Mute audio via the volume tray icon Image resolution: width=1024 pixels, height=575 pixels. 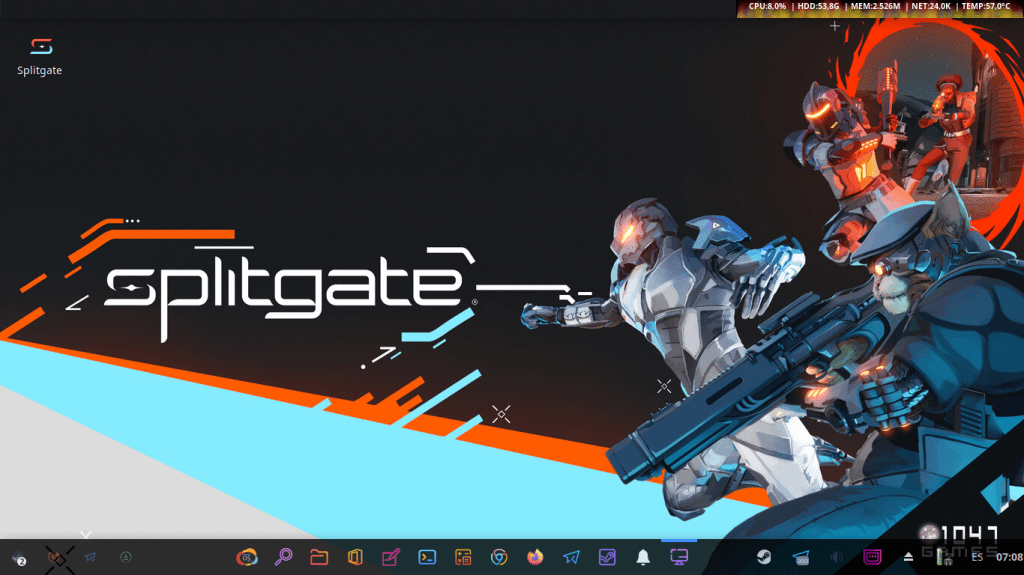(x=835, y=557)
